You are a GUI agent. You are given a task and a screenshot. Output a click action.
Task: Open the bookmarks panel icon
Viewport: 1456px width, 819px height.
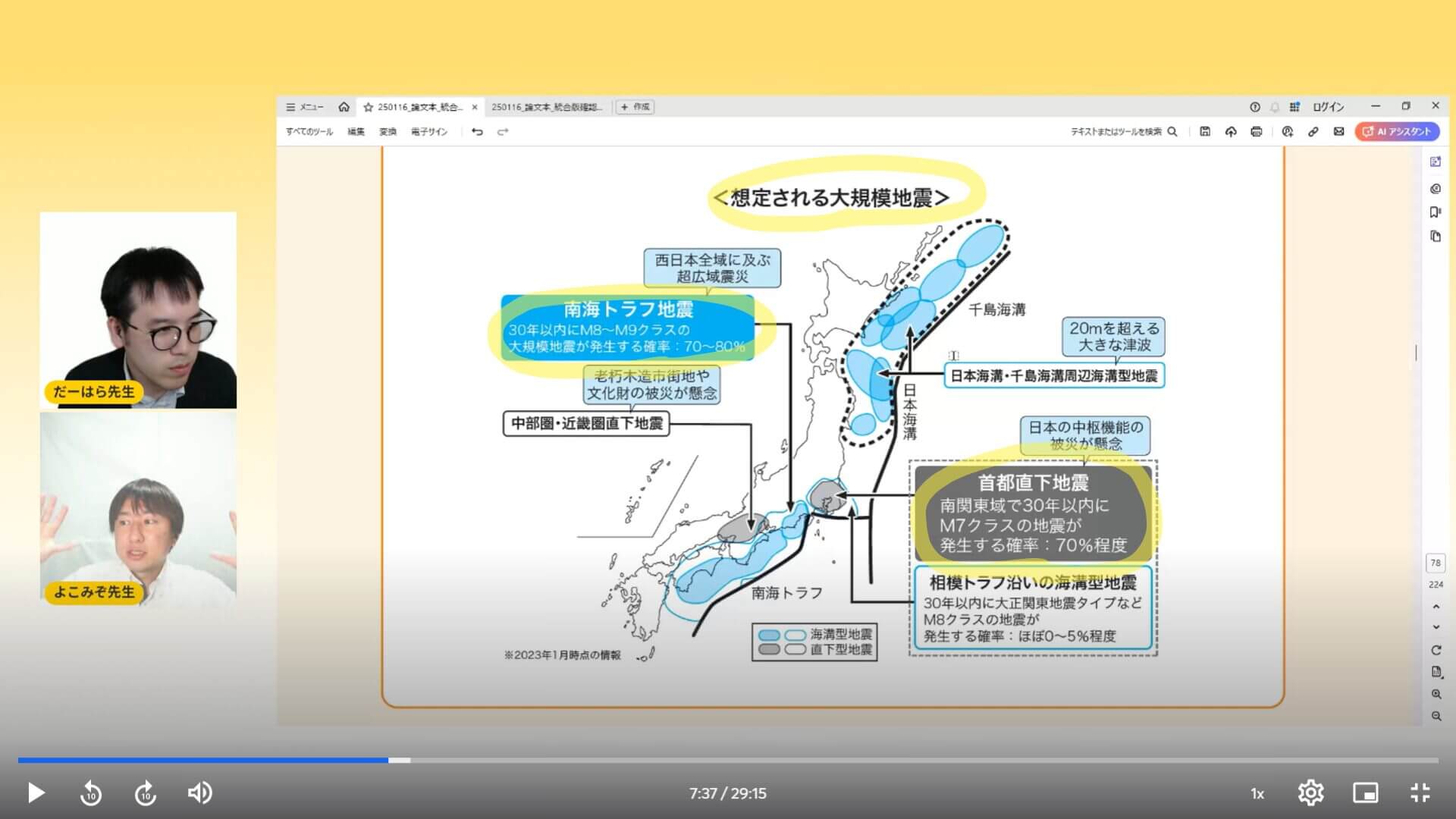[1435, 212]
